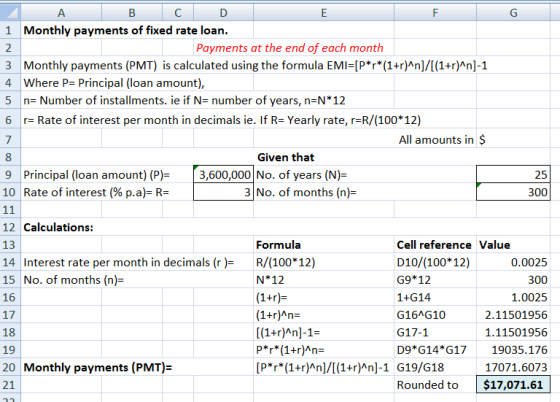Click 'Principal (loan amount) (P)=' label
The height and width of the screenshot is (402, 560).
[96, 175]
